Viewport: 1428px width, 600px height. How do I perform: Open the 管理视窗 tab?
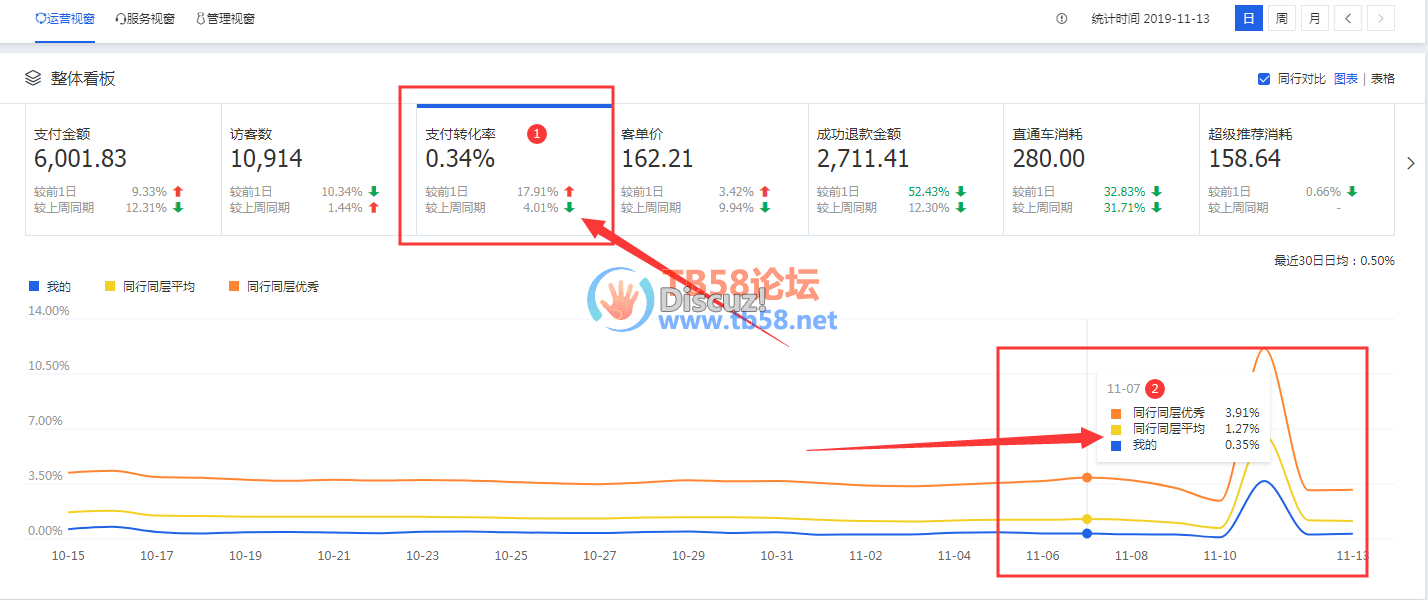(x=225, y=18)
